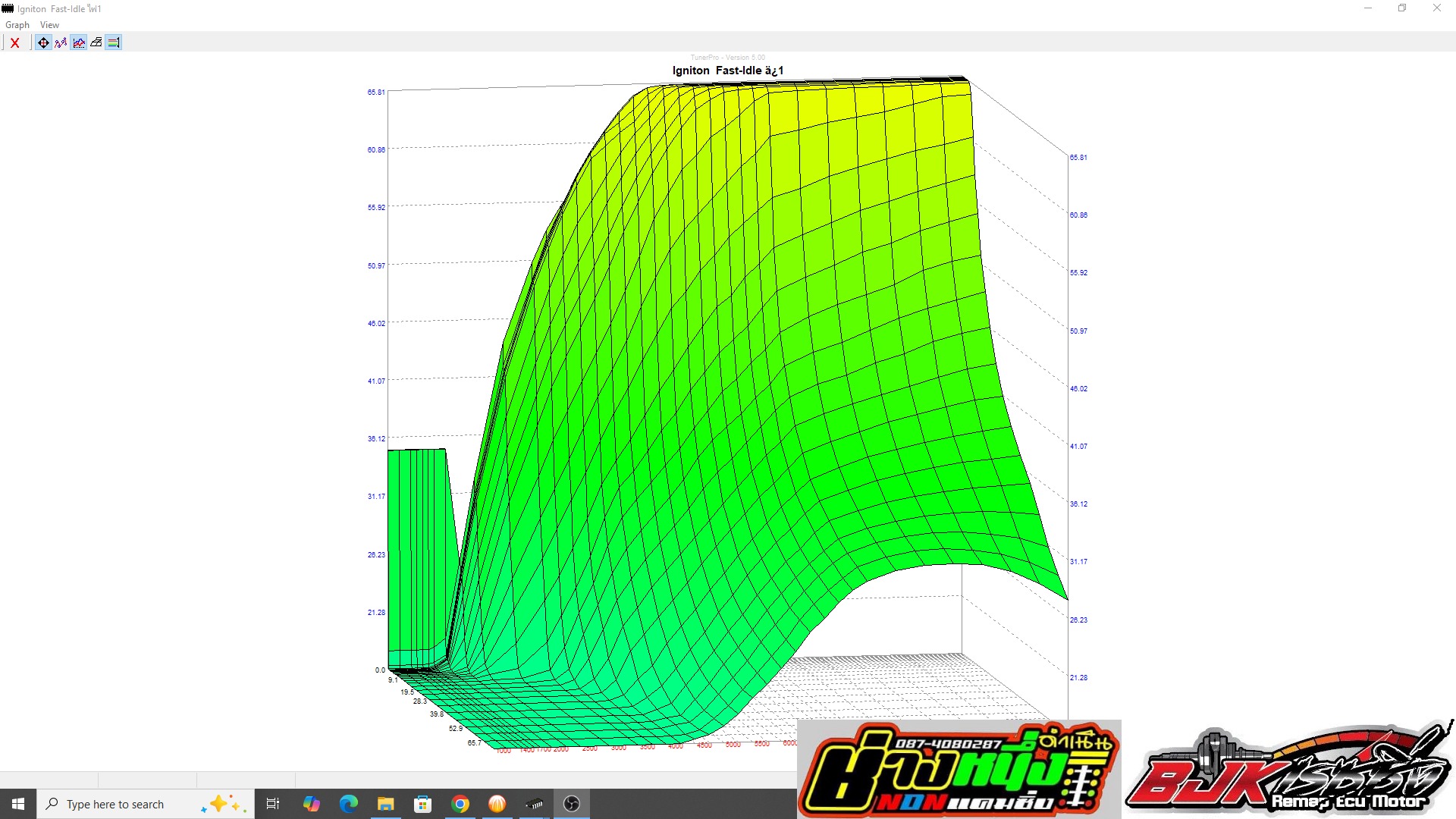This screenshot has width=1456, height=819.
Task: Click the 36.12 label on left axis
Action: 376,439
